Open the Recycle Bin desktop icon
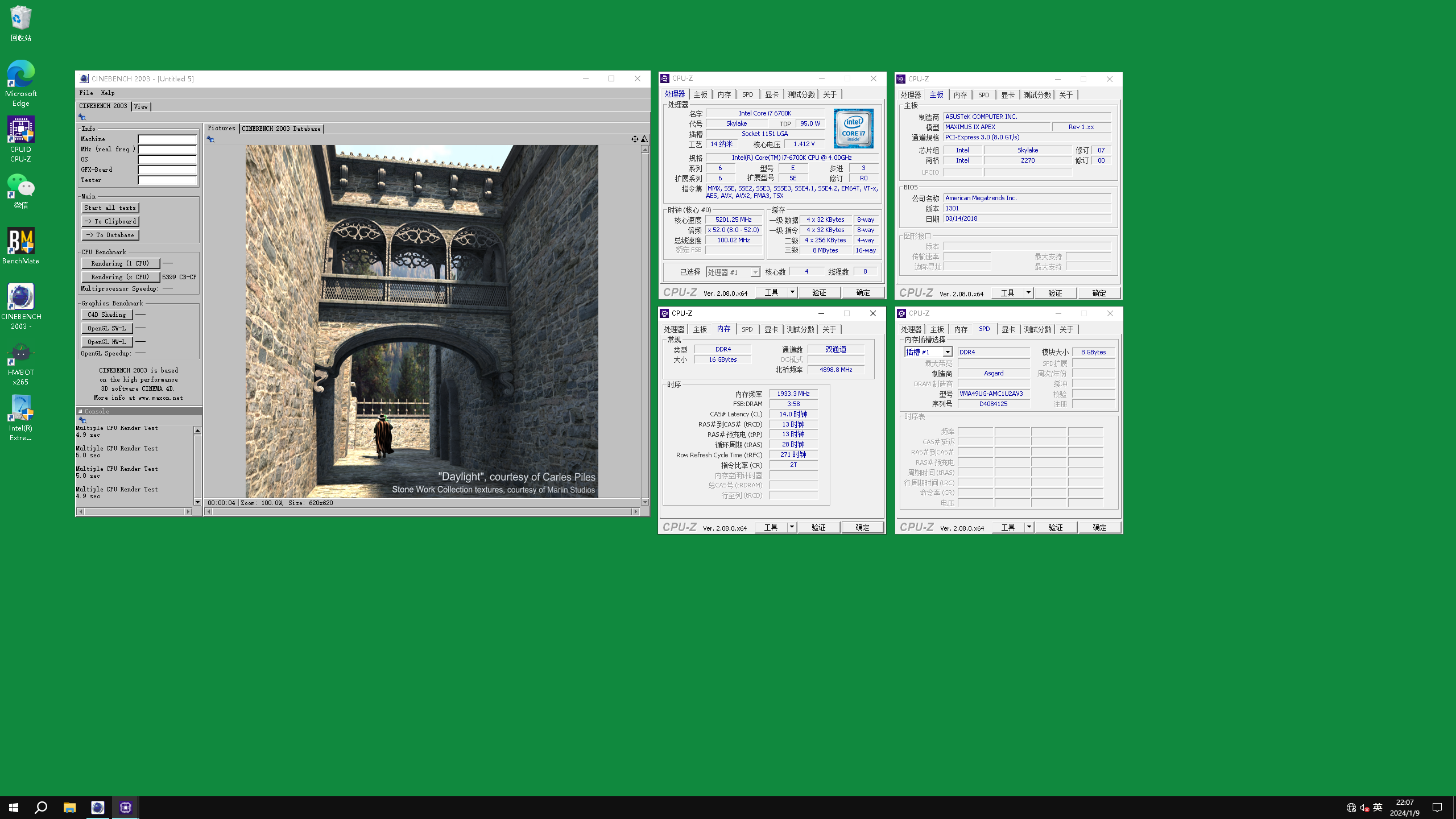This screenshot has width=1456, height=819. 21,23
